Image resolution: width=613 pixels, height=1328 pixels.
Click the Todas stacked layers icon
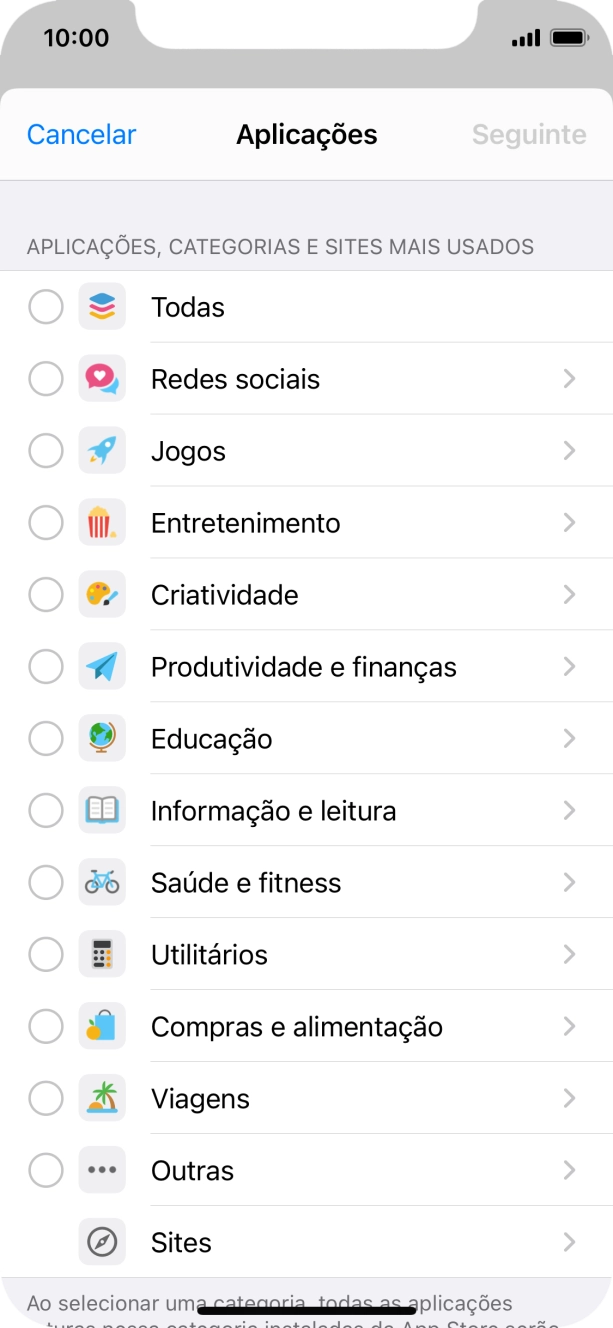coord(102,307)
